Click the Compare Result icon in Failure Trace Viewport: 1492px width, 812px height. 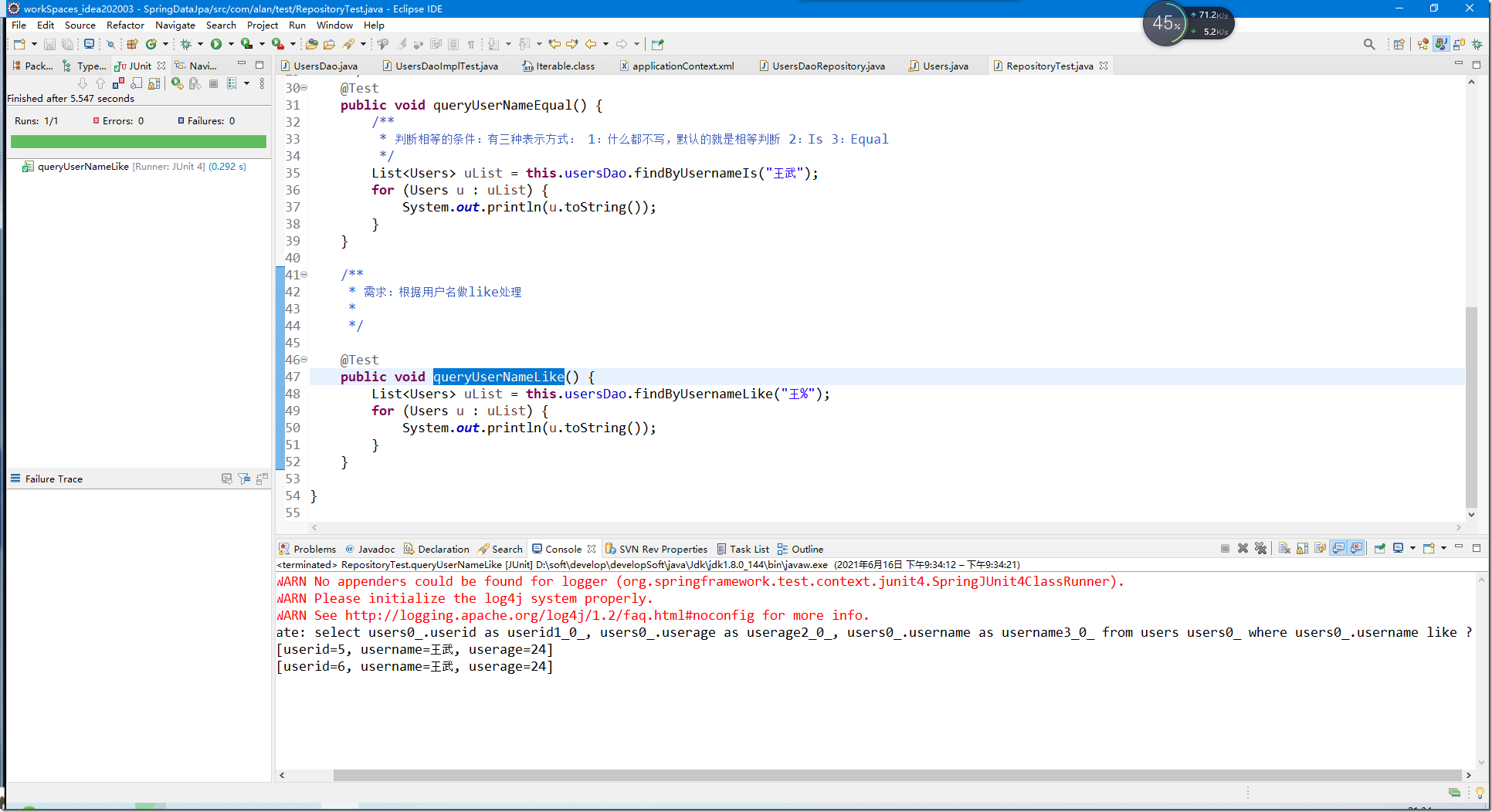coord(262,479)
